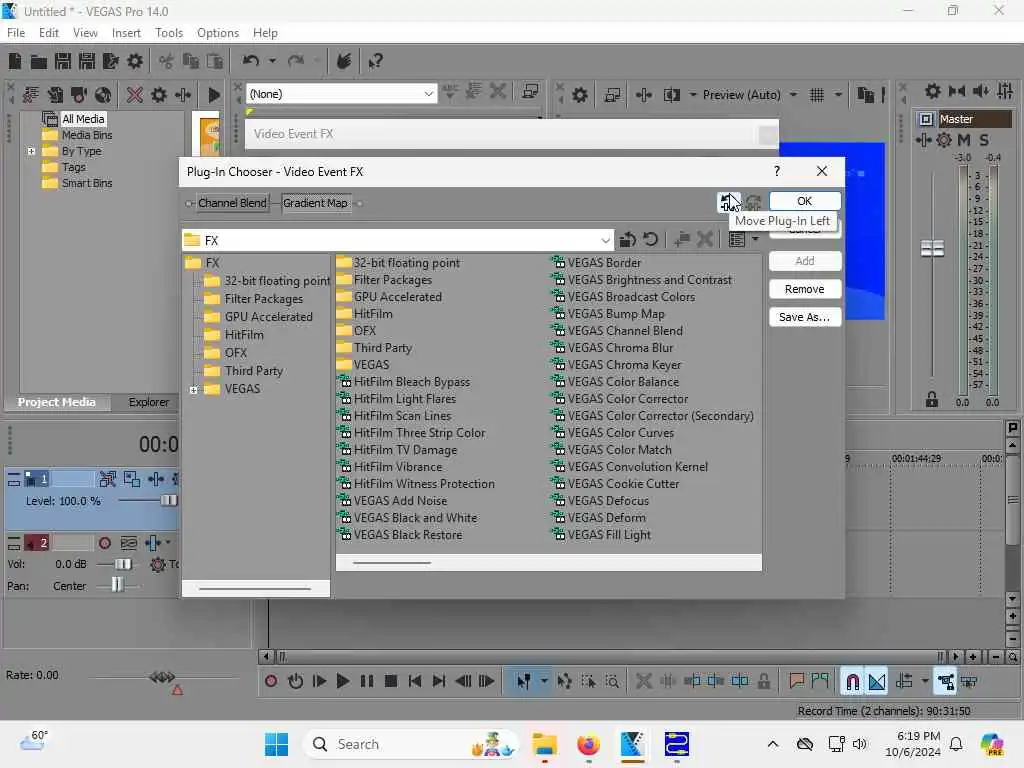Click Windows taskbar Search box
This screenshot has width=1024, height=768.
(x=411, y=744)
